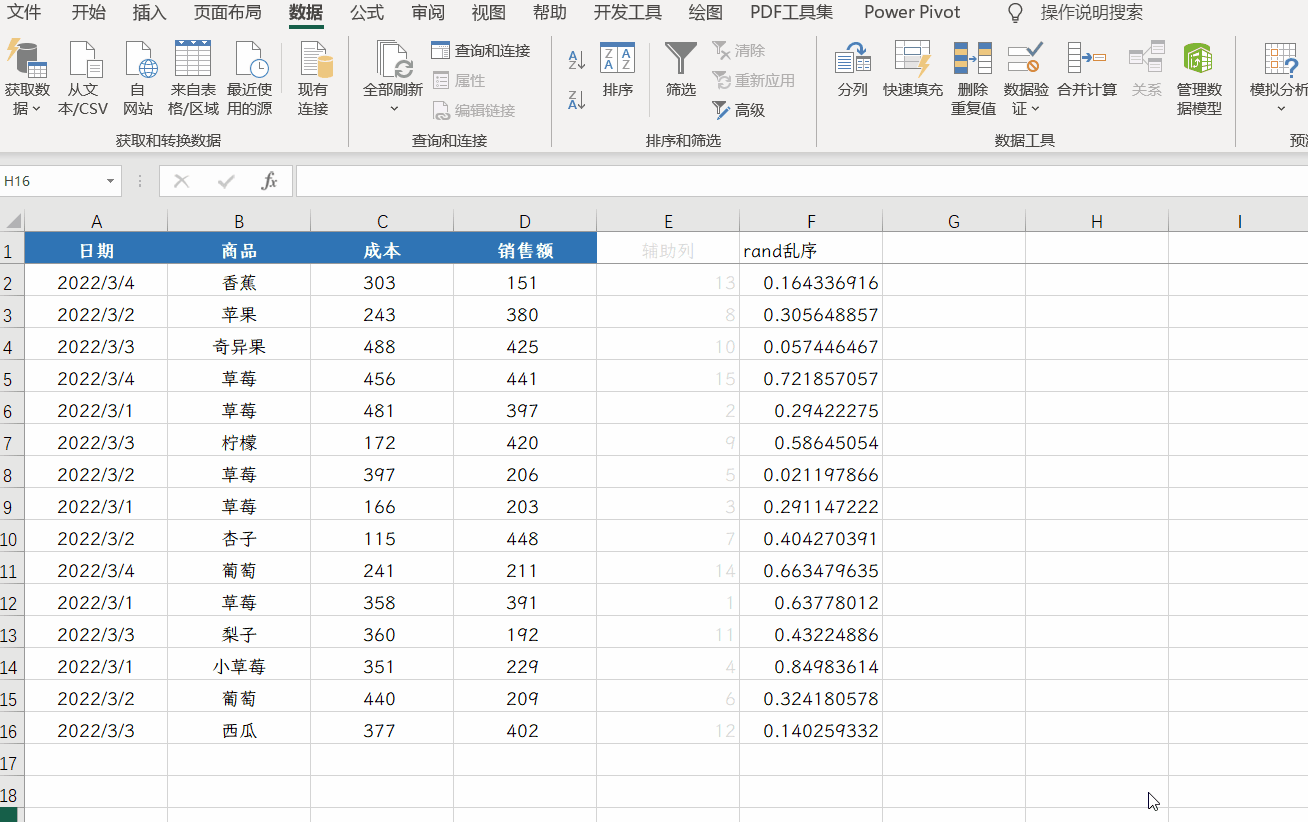Expand the 全部刷新 dropdown arrow
The image size is (1308, 822).
coord(393,108)
